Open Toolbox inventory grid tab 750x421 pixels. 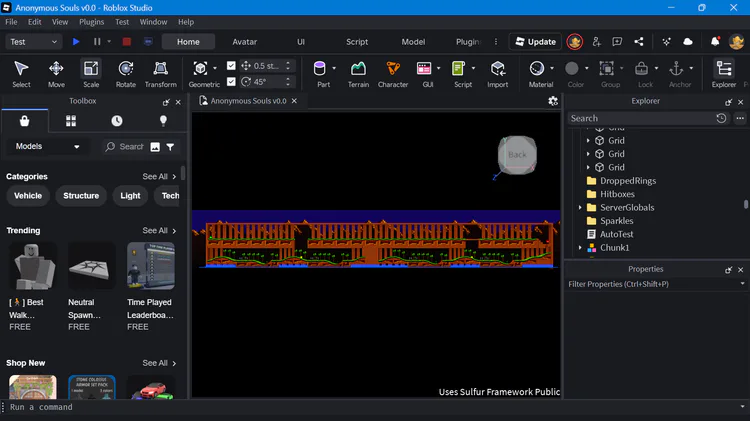coord(71,121)
